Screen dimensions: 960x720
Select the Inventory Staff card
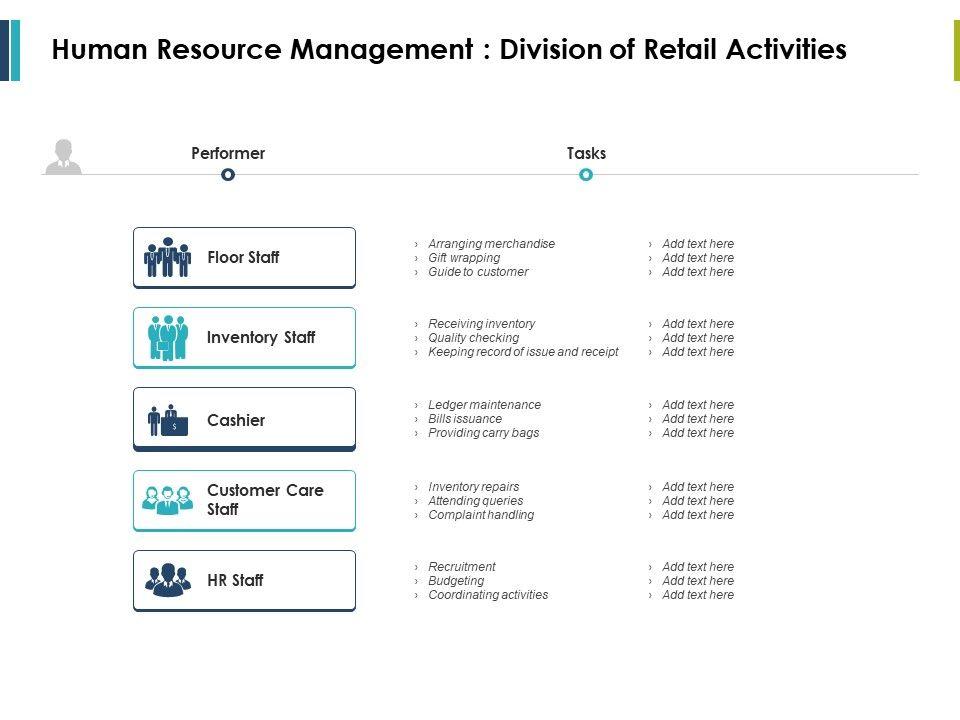click(244, 338)
